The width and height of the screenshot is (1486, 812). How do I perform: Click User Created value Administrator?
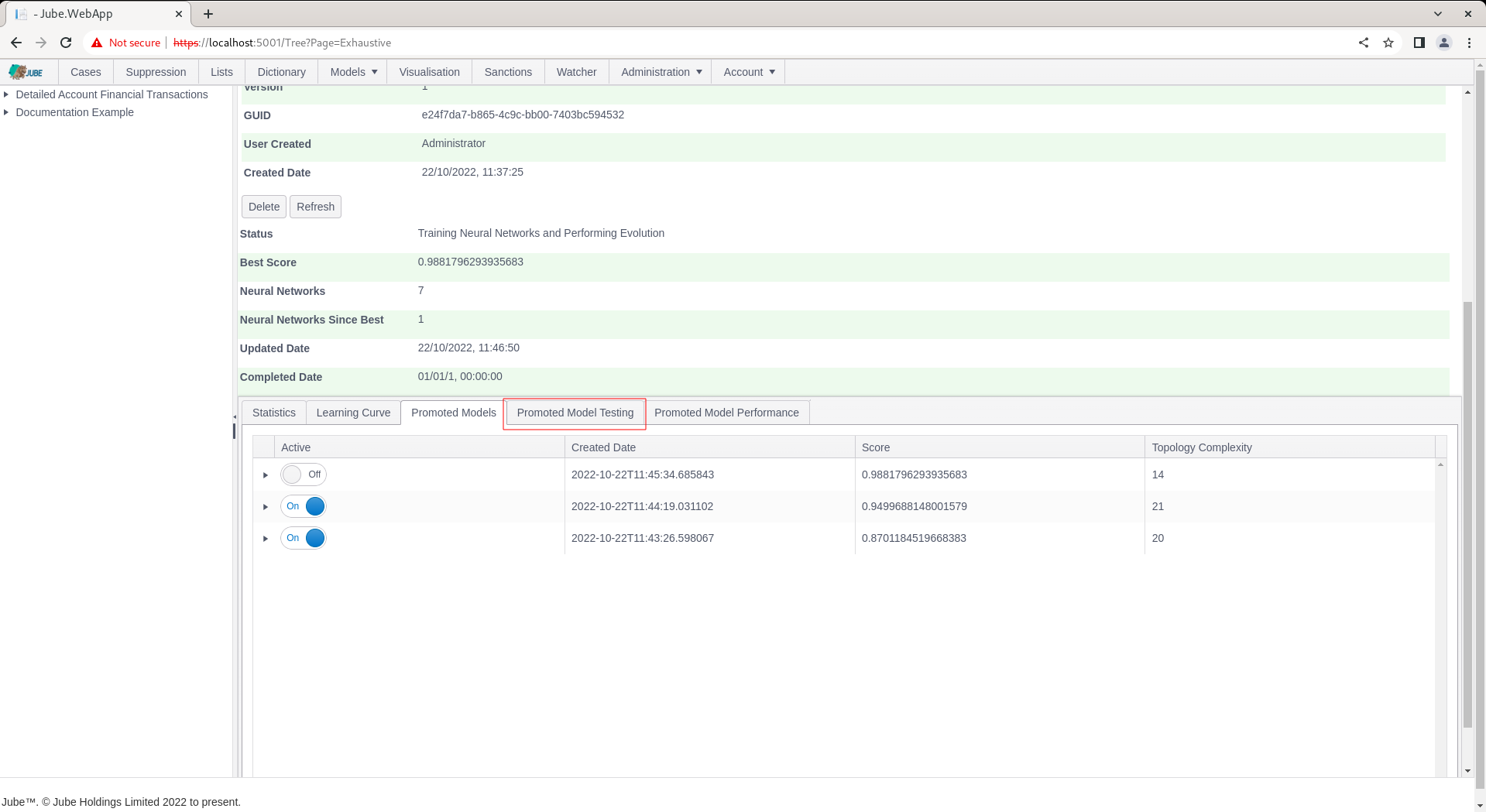point(454,143)
